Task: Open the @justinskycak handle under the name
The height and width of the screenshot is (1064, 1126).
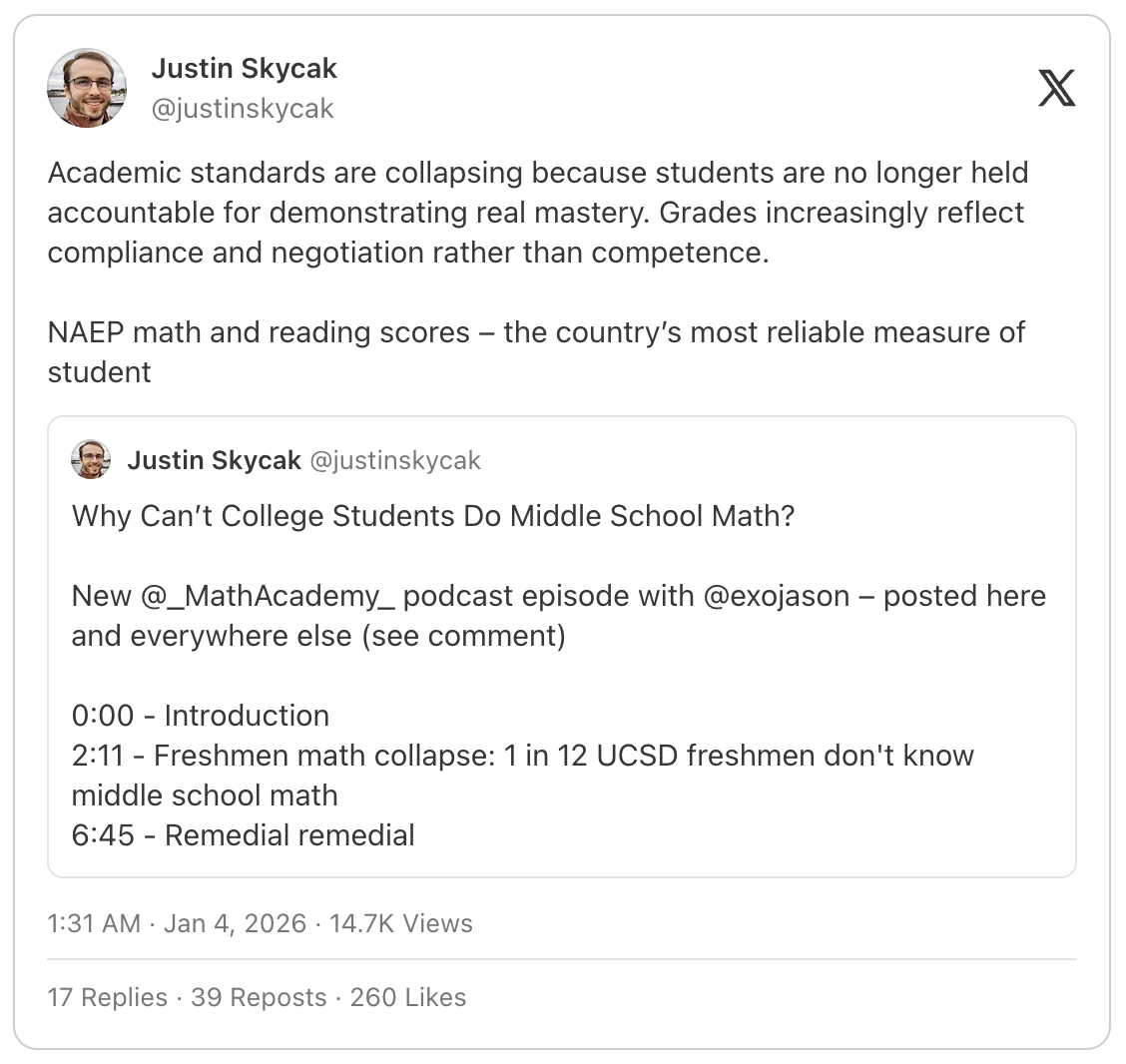Action: (243, 109)
